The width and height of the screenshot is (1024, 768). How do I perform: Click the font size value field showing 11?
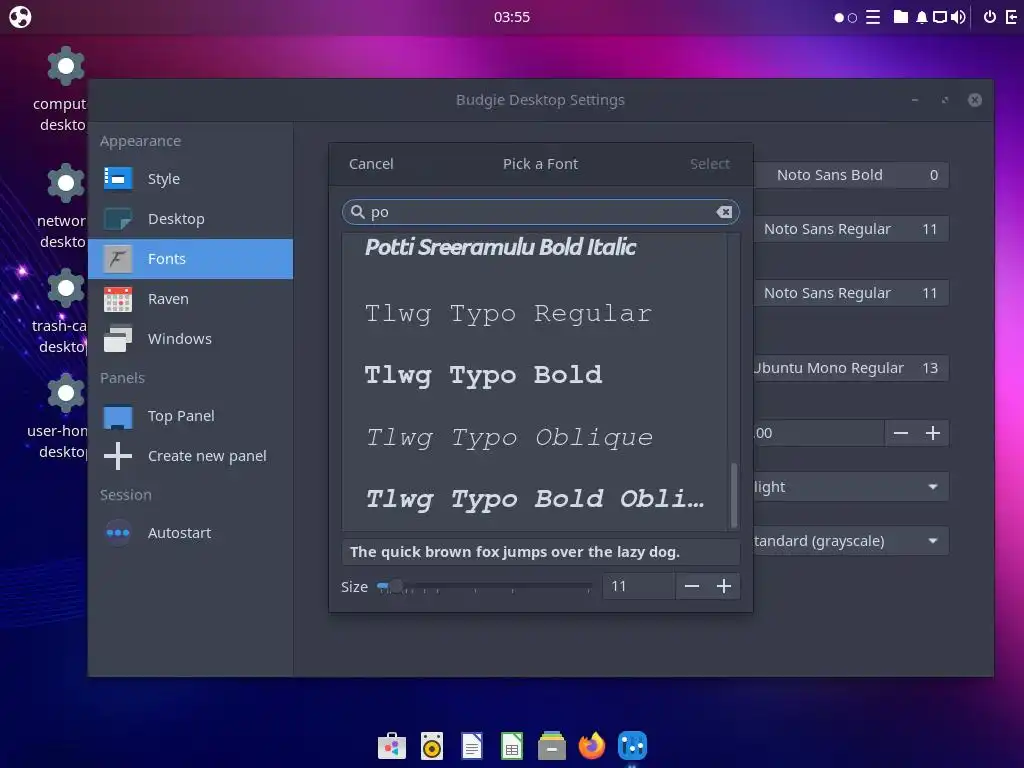[x=638, y=586]
